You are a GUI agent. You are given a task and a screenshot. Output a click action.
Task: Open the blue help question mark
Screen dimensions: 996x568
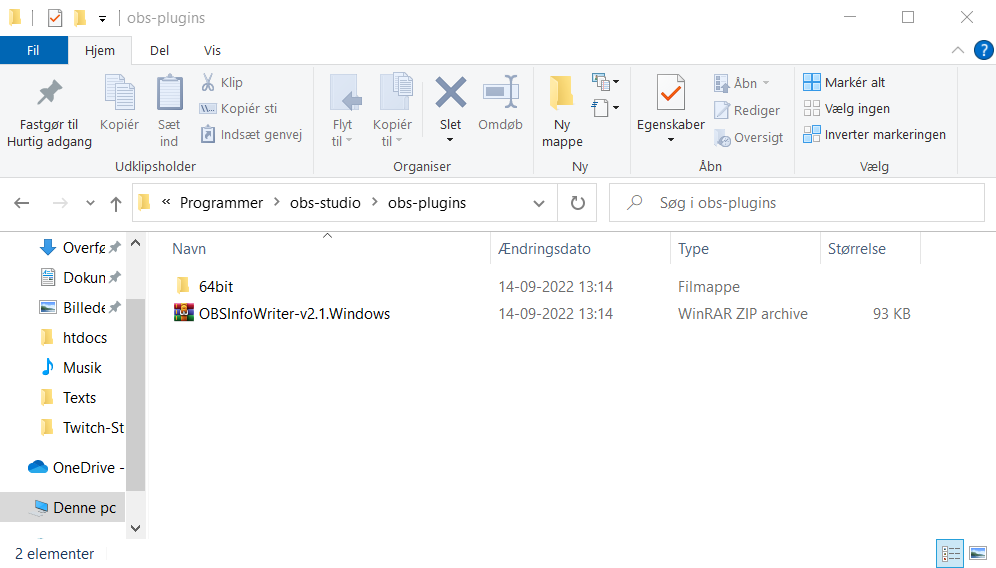tap(983, 50)
